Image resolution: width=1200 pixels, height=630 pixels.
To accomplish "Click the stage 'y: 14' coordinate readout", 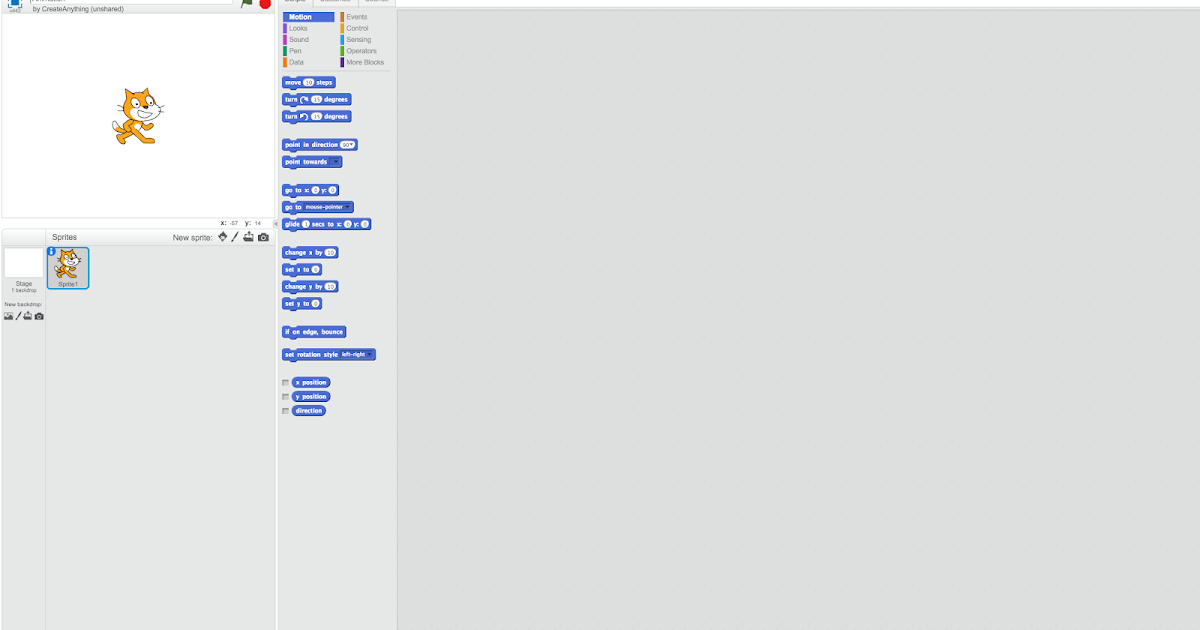I will [253, 223].
